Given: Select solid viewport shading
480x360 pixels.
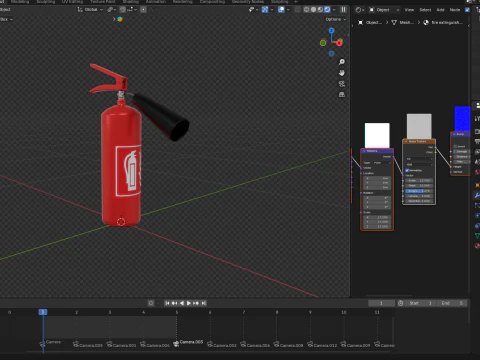Looking at the screenshot, I should pos(314,10).
